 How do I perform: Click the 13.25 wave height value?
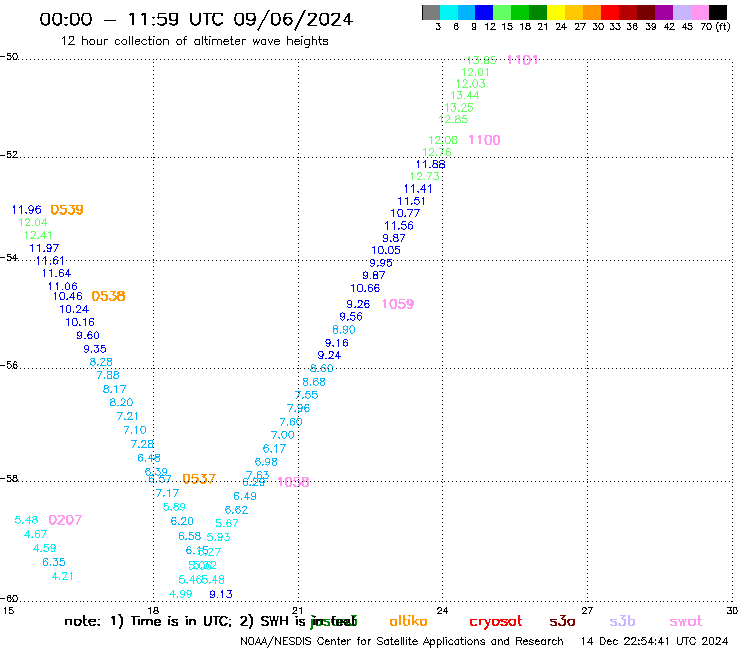(459, 108)
